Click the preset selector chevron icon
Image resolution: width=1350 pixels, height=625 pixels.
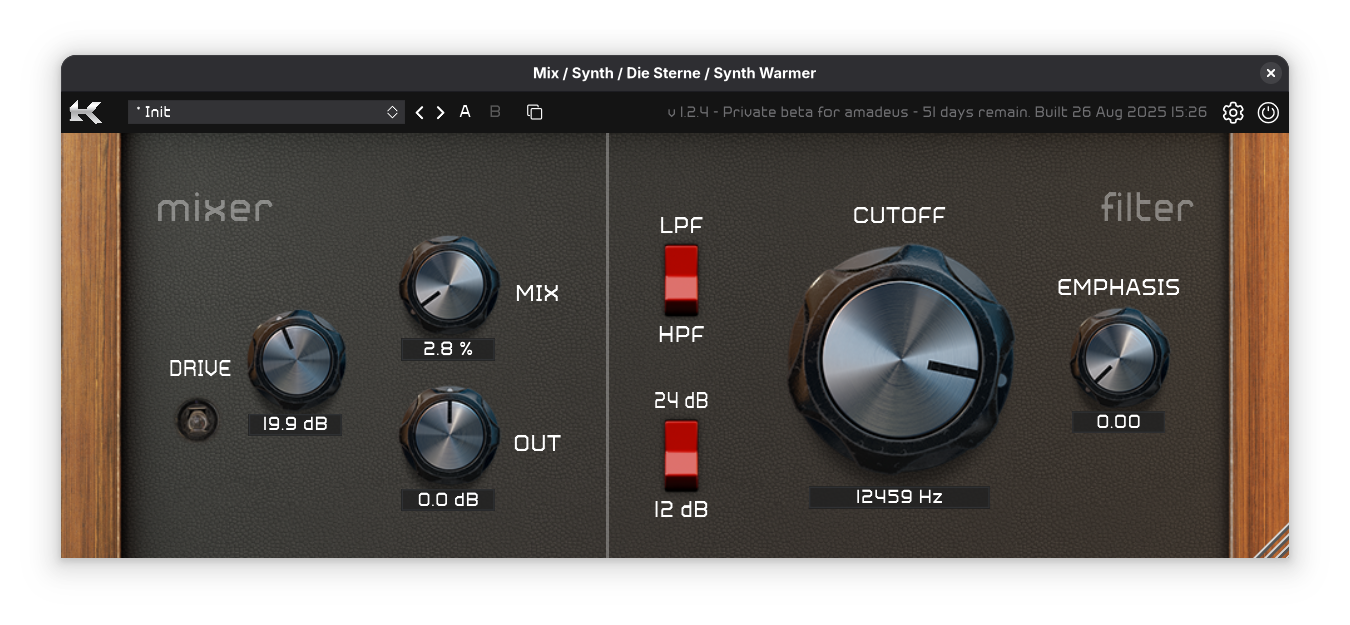click(x=392, y=111)
